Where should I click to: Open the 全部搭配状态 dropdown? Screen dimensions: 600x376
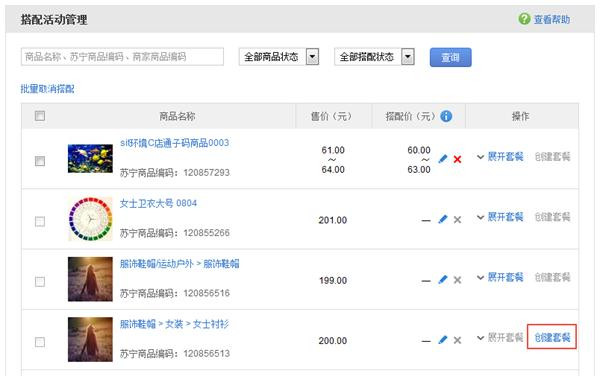click(374, 57)
